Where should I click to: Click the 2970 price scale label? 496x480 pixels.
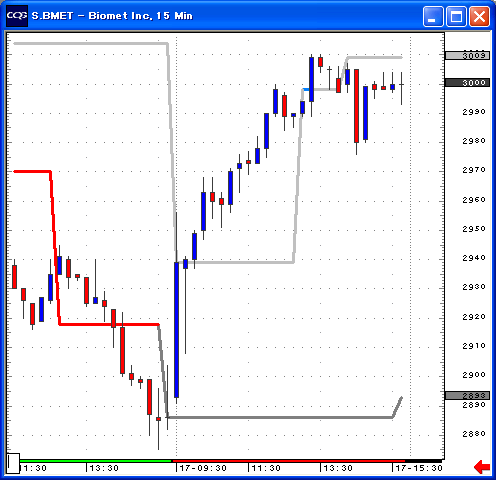(474, 170)
